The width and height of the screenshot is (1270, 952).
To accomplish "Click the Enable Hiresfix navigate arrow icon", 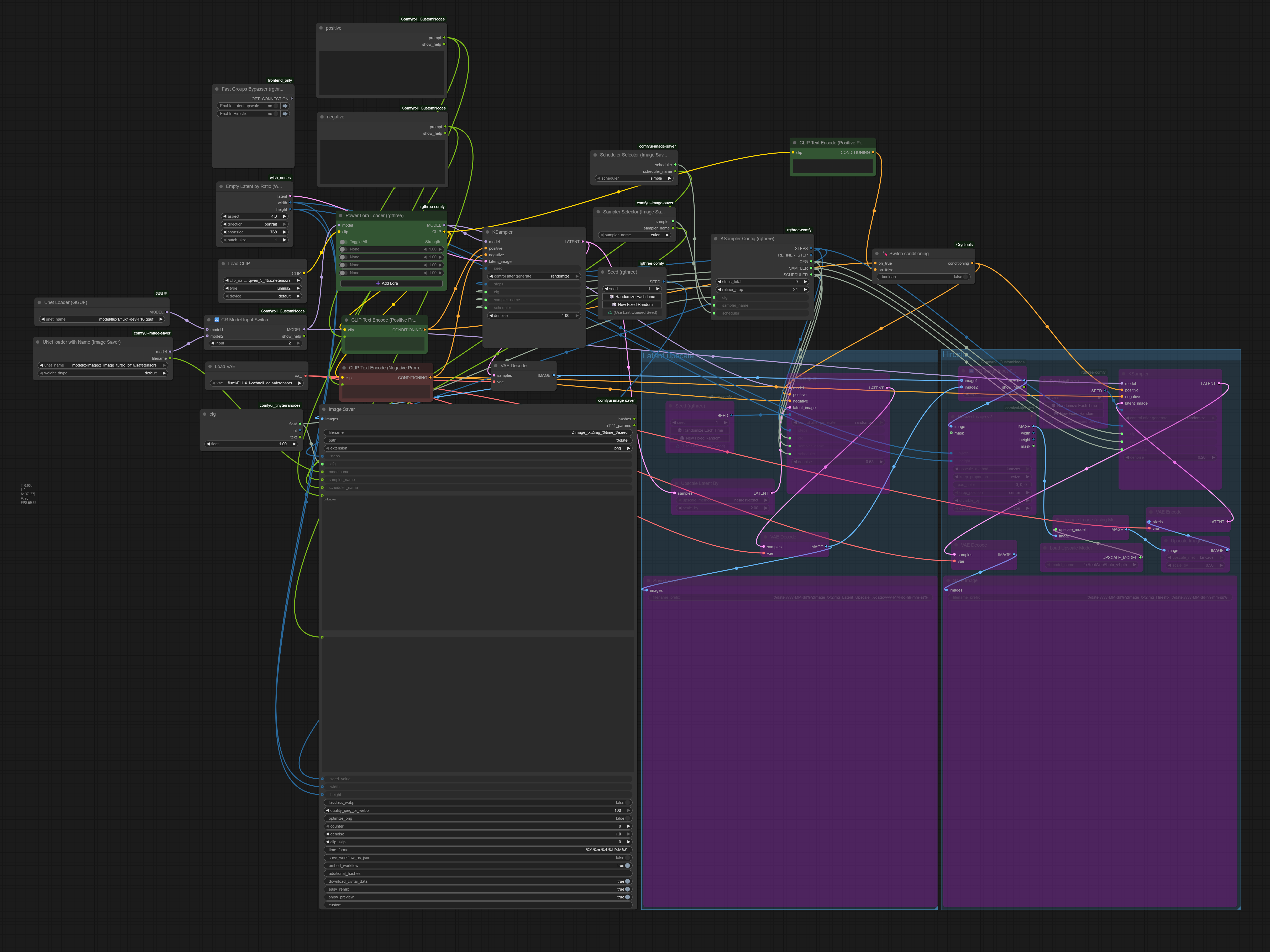I will click(x=285, y=114).
